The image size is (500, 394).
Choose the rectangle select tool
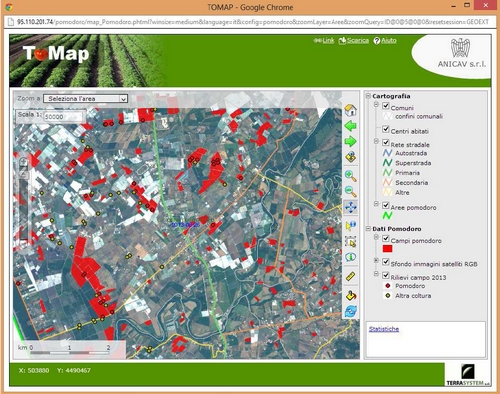point(350,241)
